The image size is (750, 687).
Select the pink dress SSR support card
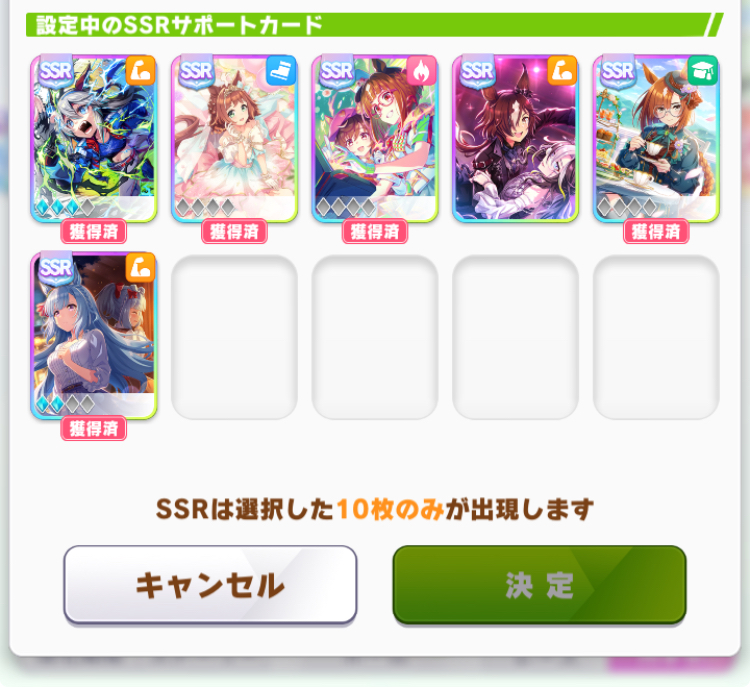coord(234,139)
